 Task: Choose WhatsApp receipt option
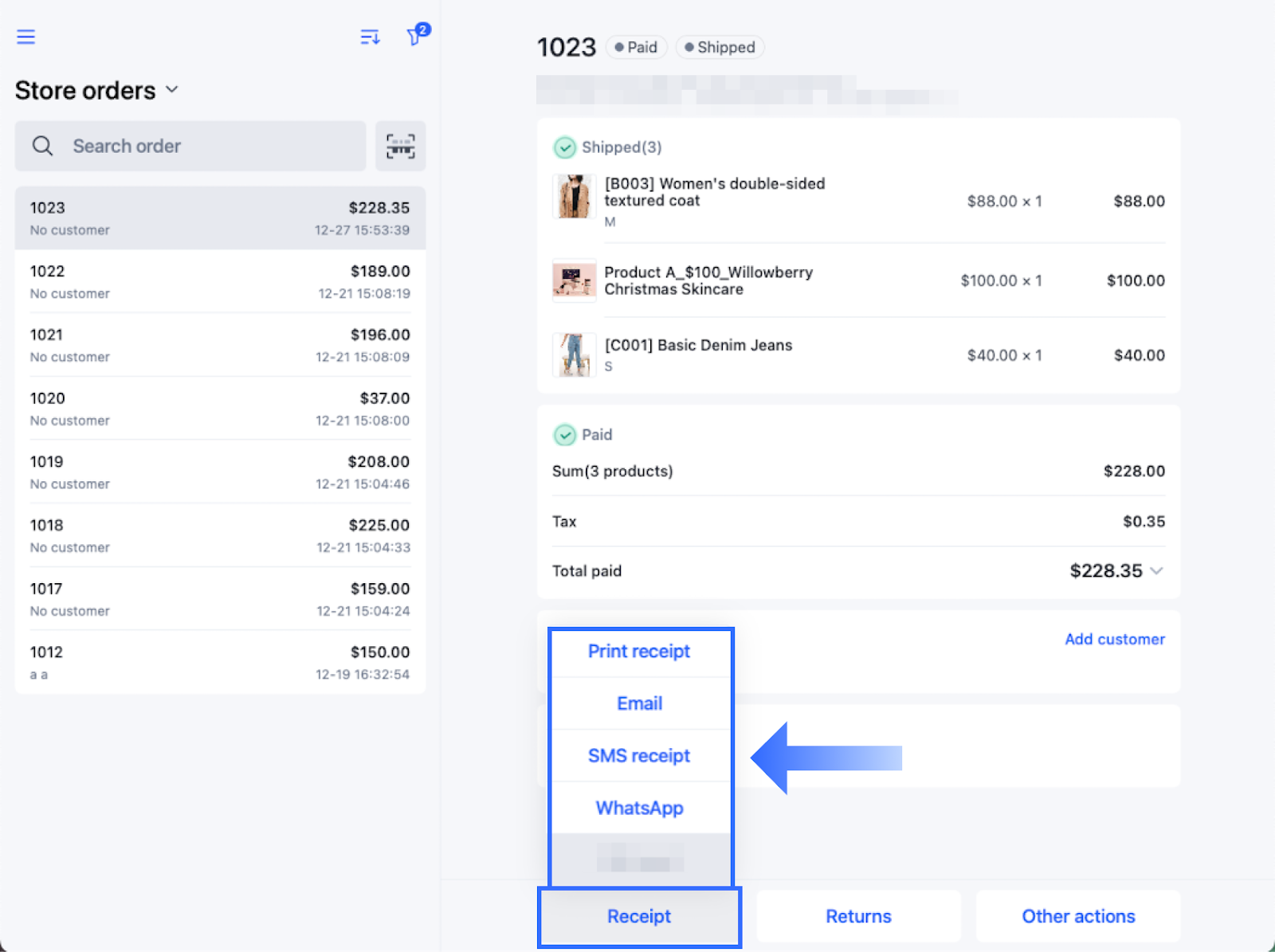coord(640,808)
